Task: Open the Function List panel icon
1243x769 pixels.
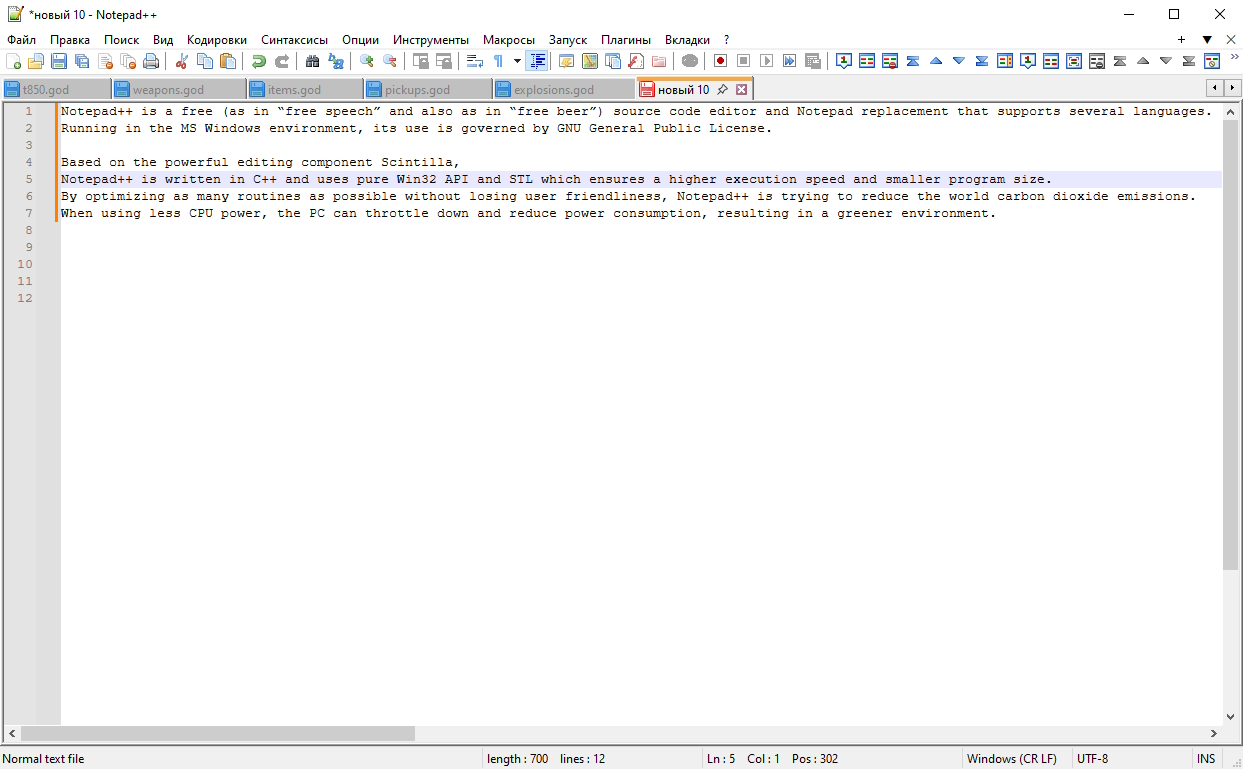Action: [x=635, y=61]
